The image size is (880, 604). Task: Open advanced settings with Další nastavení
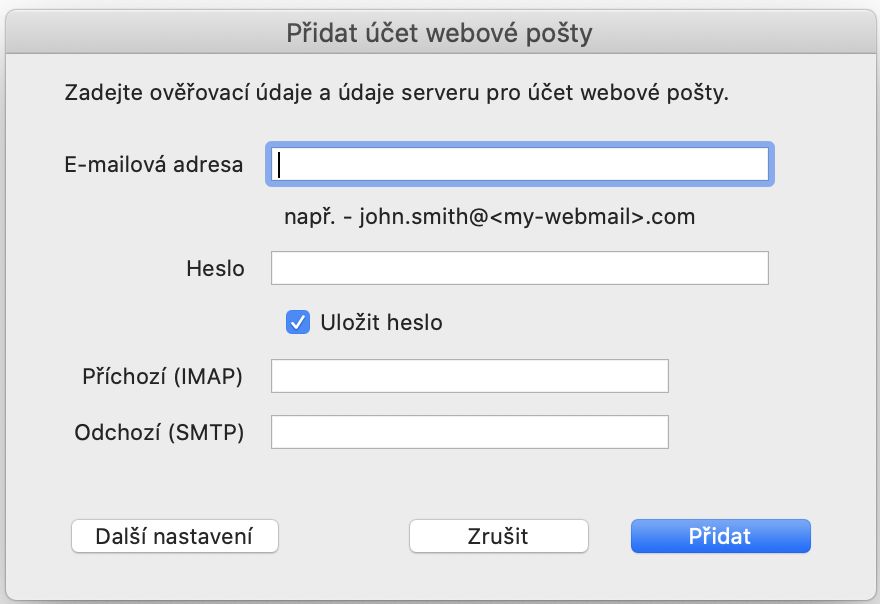click(174, 536)
